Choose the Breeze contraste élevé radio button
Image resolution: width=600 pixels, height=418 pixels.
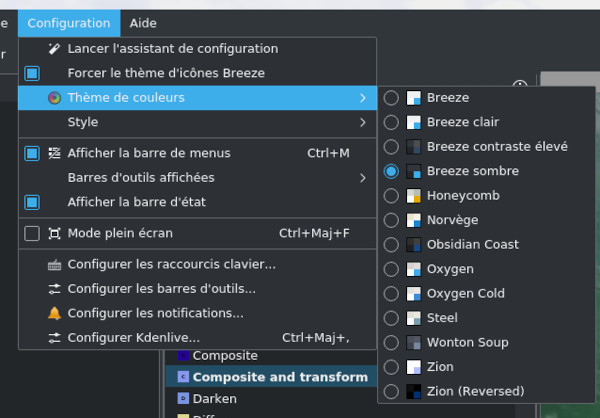(391, 147)
